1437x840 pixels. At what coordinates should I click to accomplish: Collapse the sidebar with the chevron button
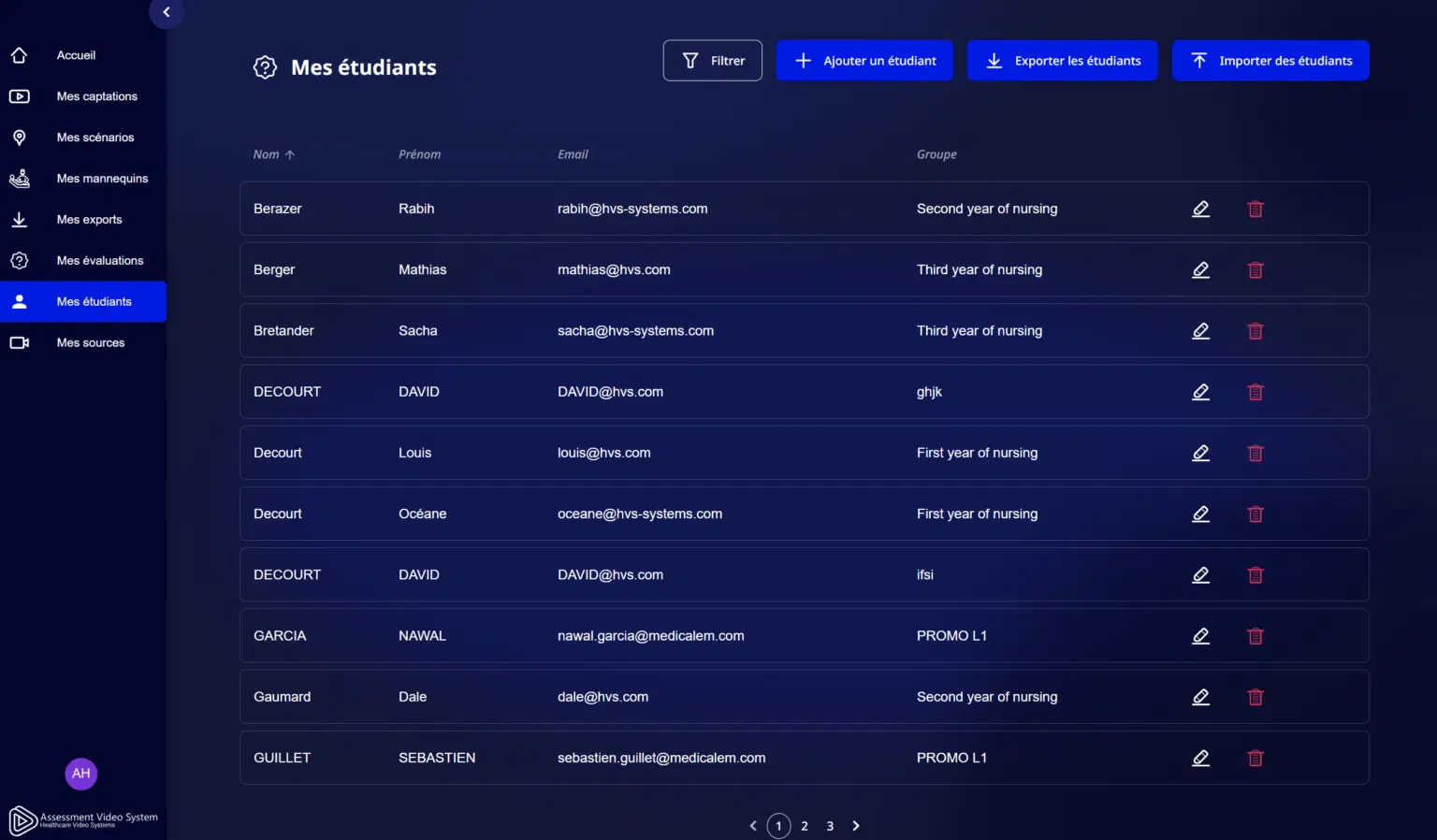167,12
